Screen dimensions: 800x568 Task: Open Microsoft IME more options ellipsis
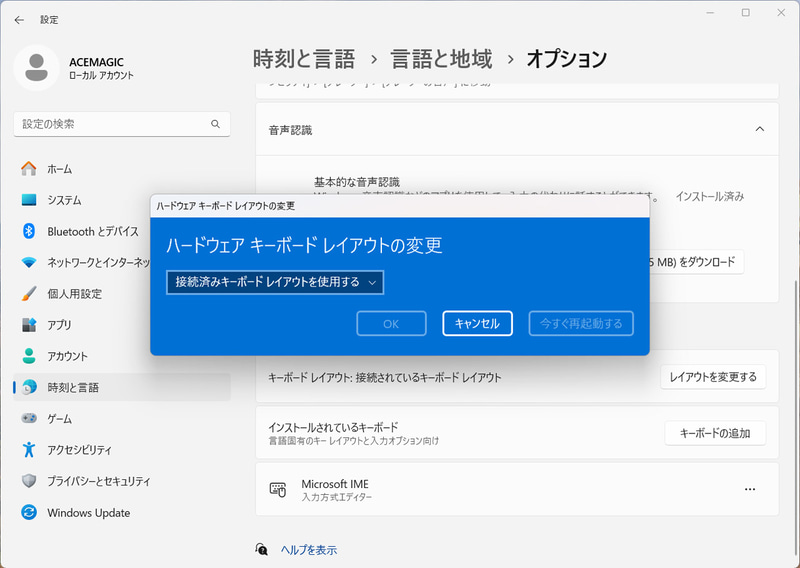pos(749,489)
